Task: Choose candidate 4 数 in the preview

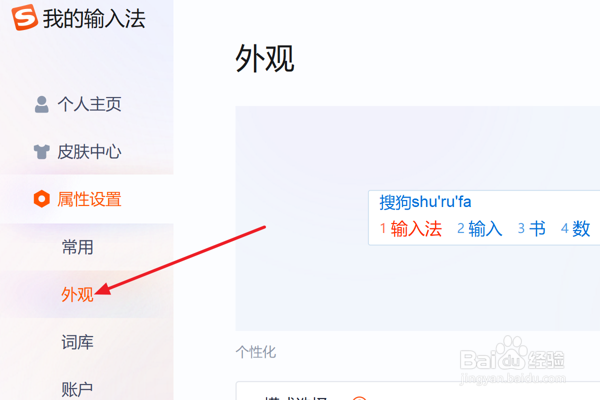Action: pyautogui.click(x=576, y=229)
